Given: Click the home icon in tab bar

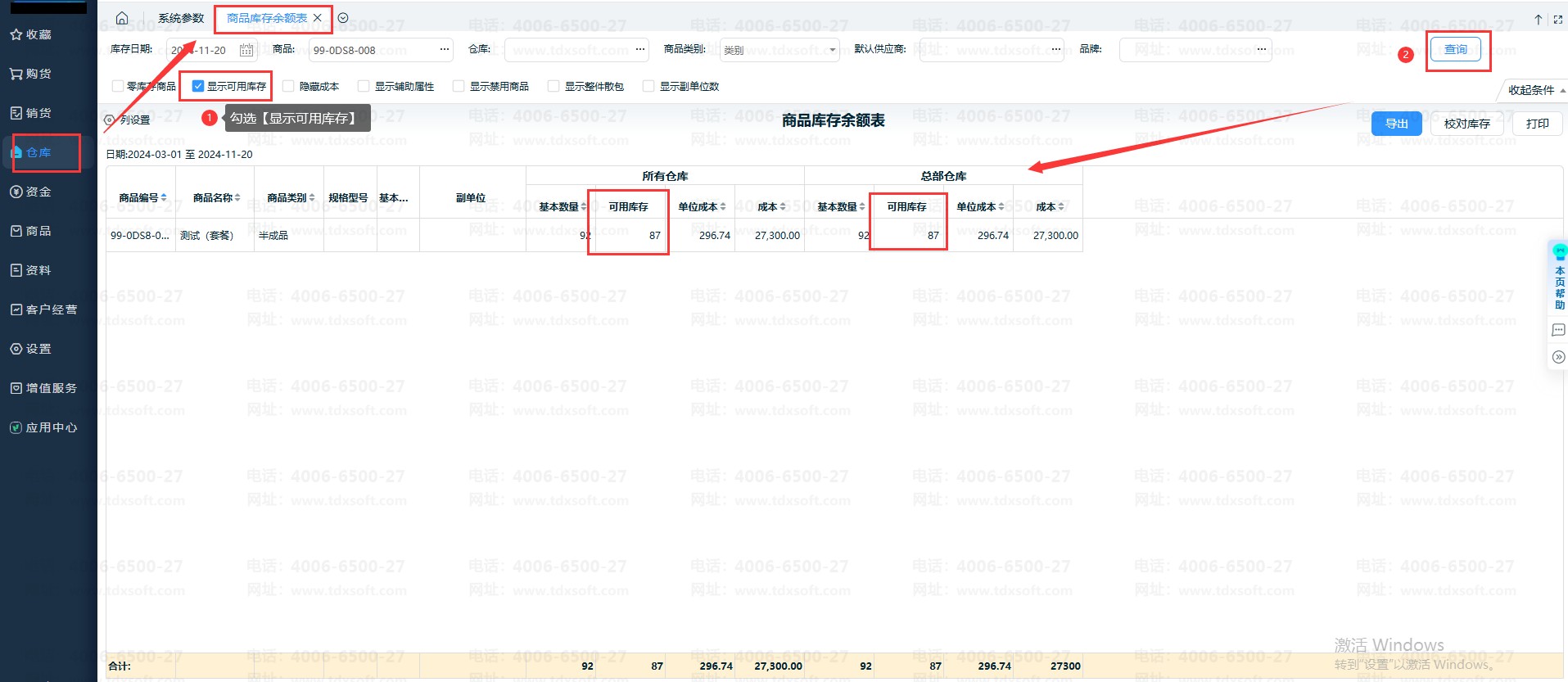Looking at the screenshot, I should tap(122, 18).
